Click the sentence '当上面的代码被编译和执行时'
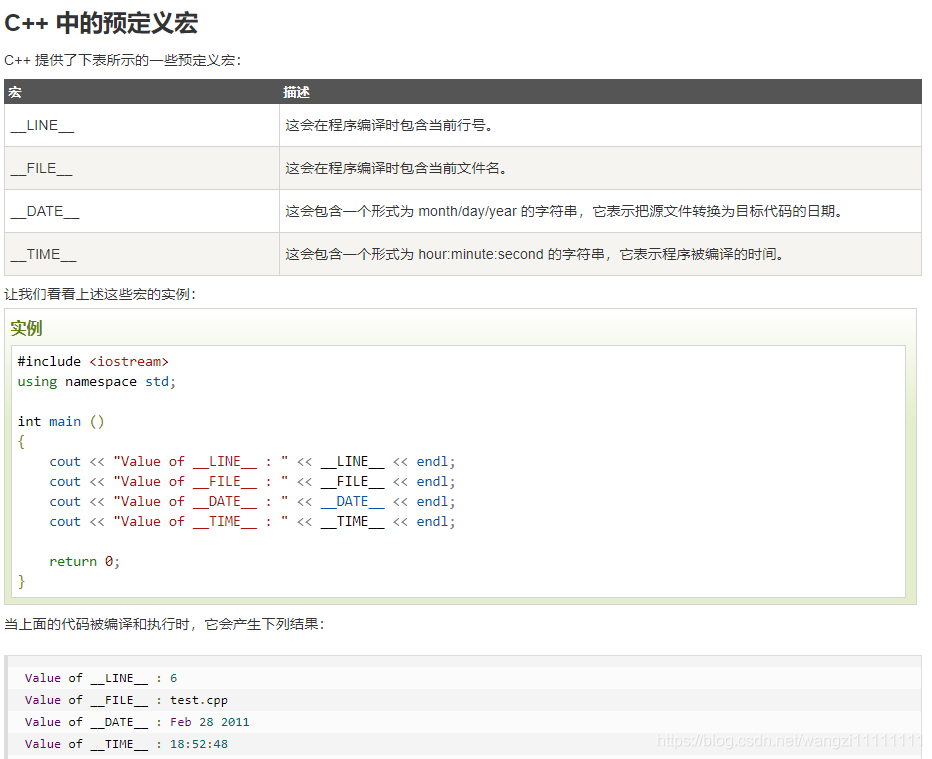This screenshot has width=932, height=759. click(164, 624)
